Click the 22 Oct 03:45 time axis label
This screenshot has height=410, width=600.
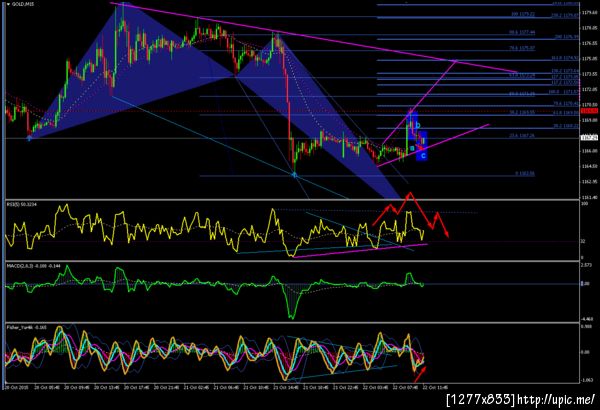376,387
